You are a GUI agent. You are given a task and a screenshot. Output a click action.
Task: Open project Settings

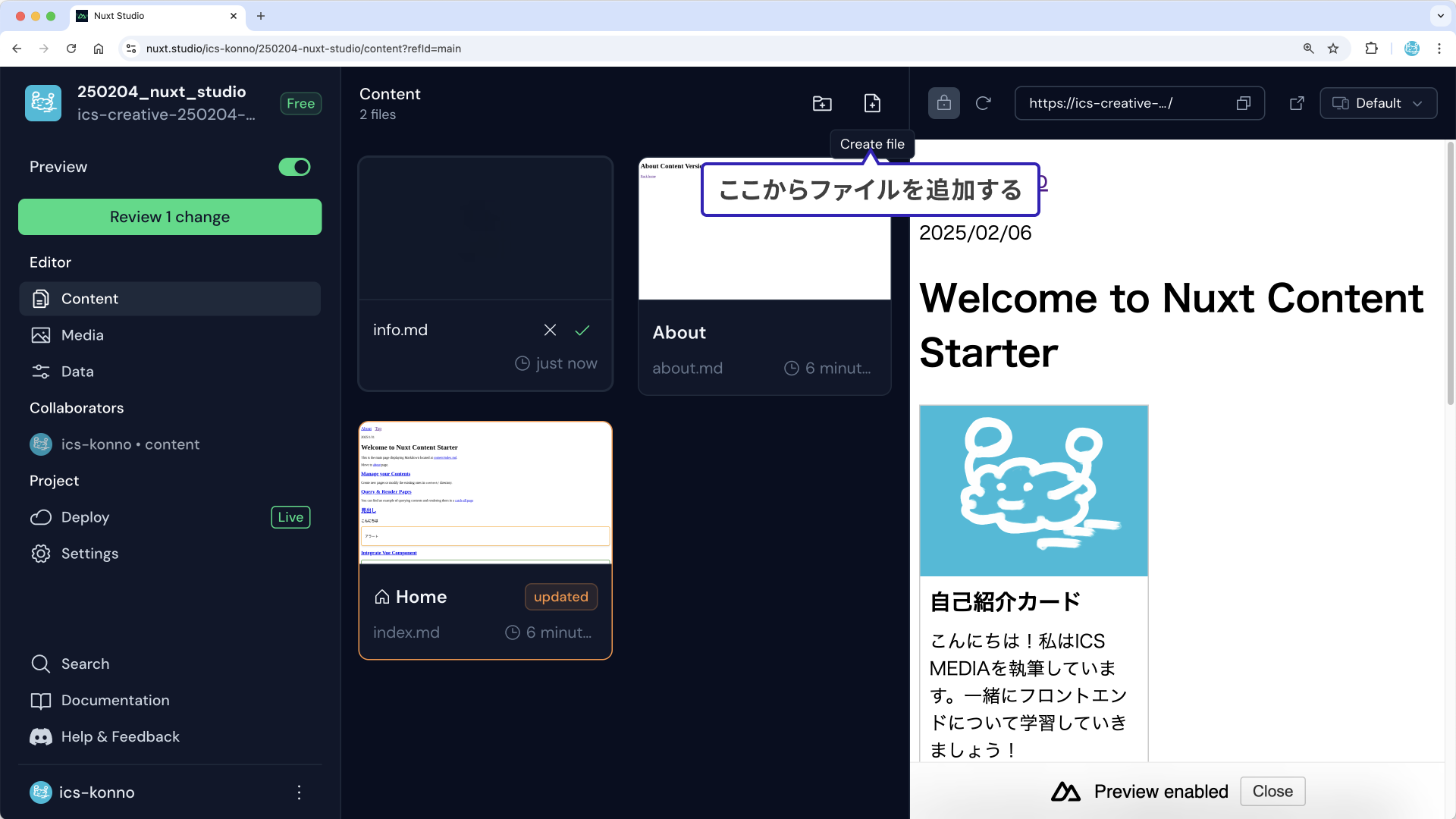pyautogui.click(x=170, y=554)
